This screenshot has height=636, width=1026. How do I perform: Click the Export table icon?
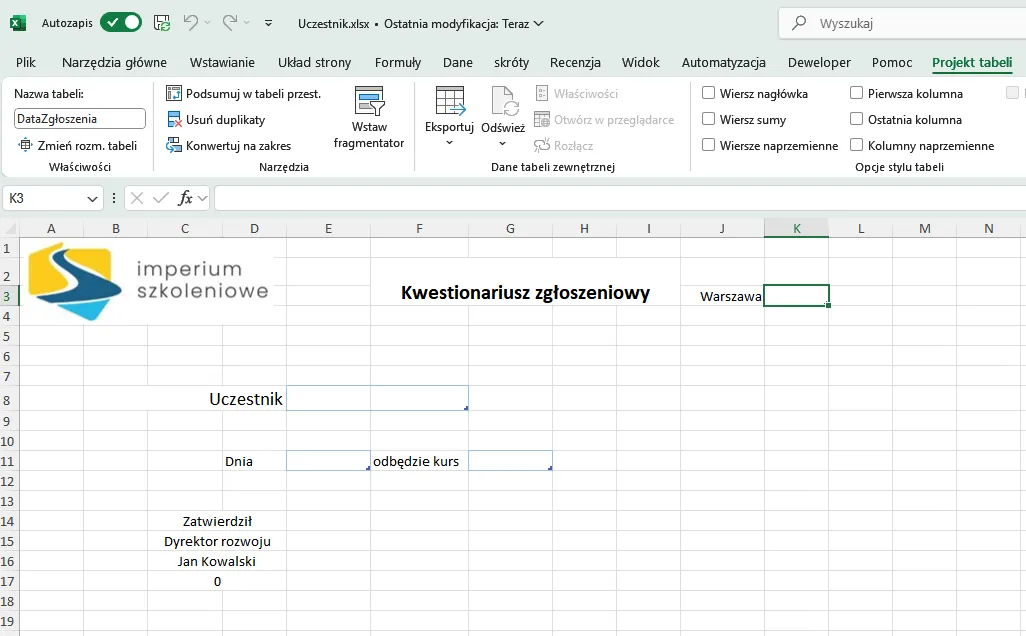coord(449,101)
